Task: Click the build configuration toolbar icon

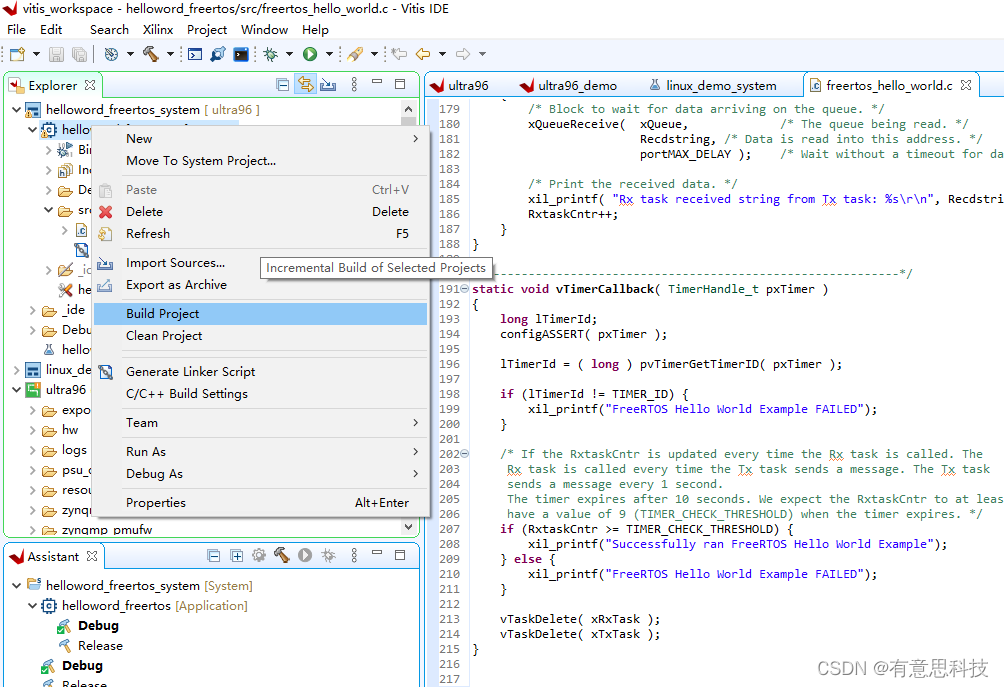Action: tap(111, 54)
